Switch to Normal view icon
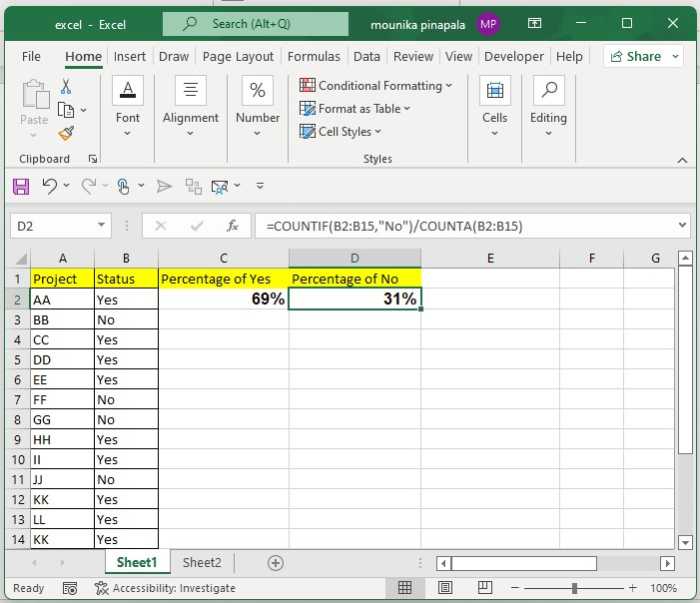 point(405,588)
